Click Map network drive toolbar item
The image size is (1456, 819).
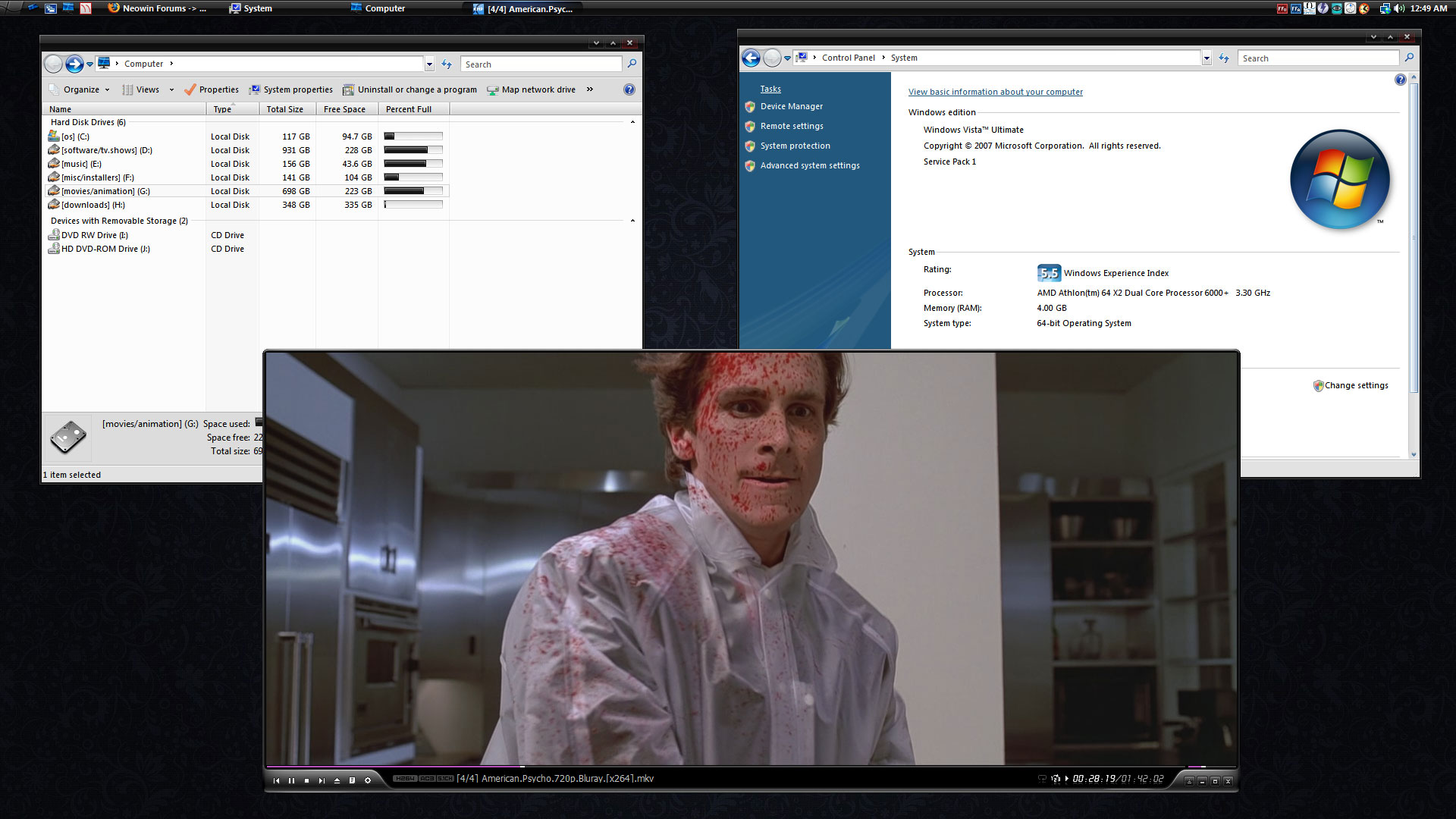531,89
